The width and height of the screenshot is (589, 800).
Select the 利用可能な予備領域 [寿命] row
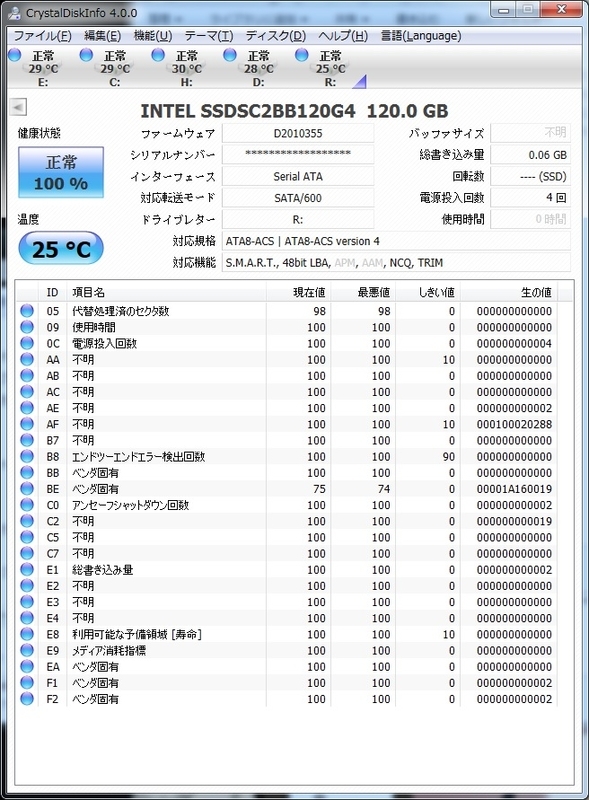[287, 634]
